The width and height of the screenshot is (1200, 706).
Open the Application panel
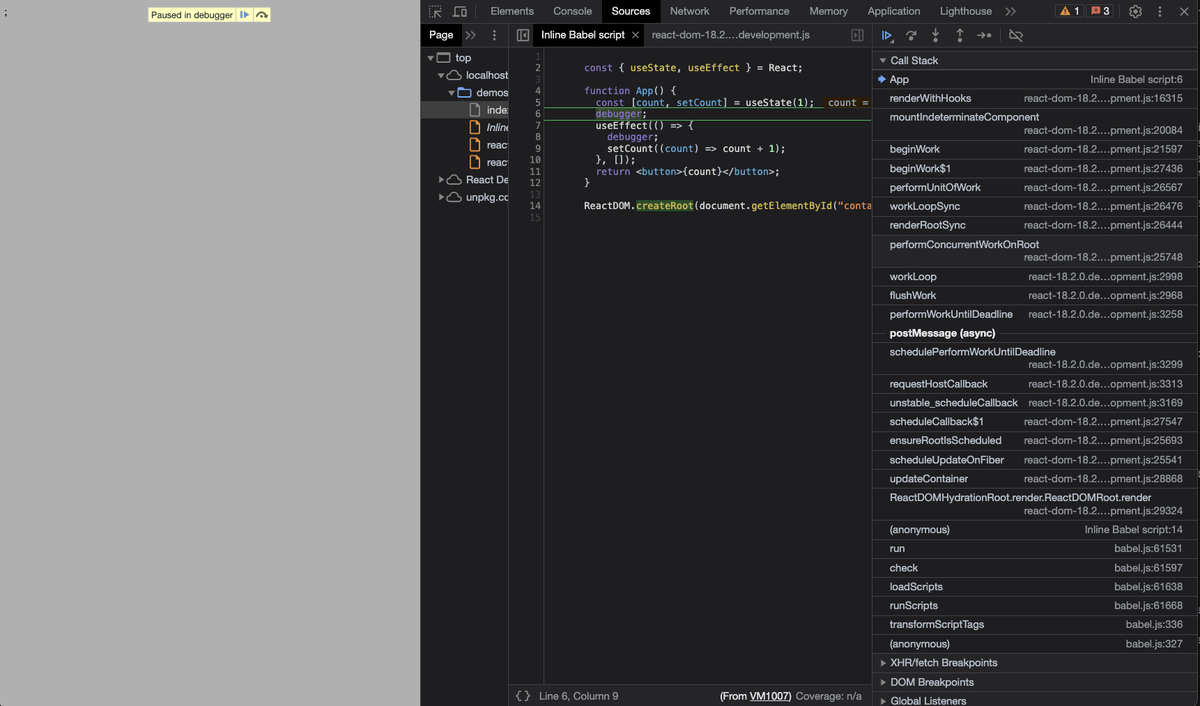point(894,11)
